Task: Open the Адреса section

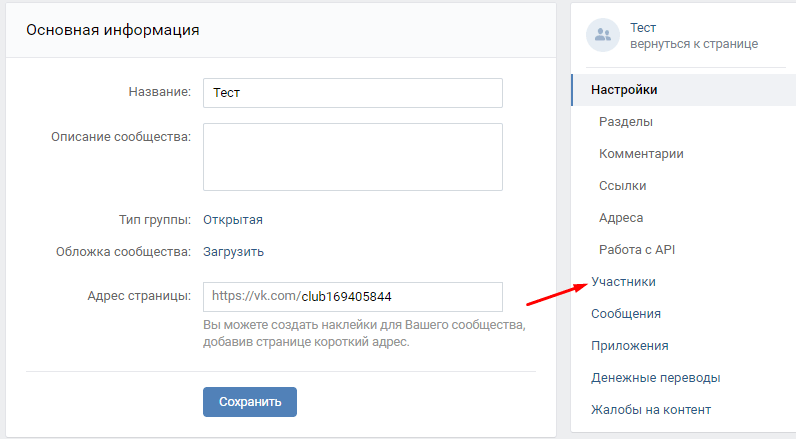Action: tap(621, 218)
